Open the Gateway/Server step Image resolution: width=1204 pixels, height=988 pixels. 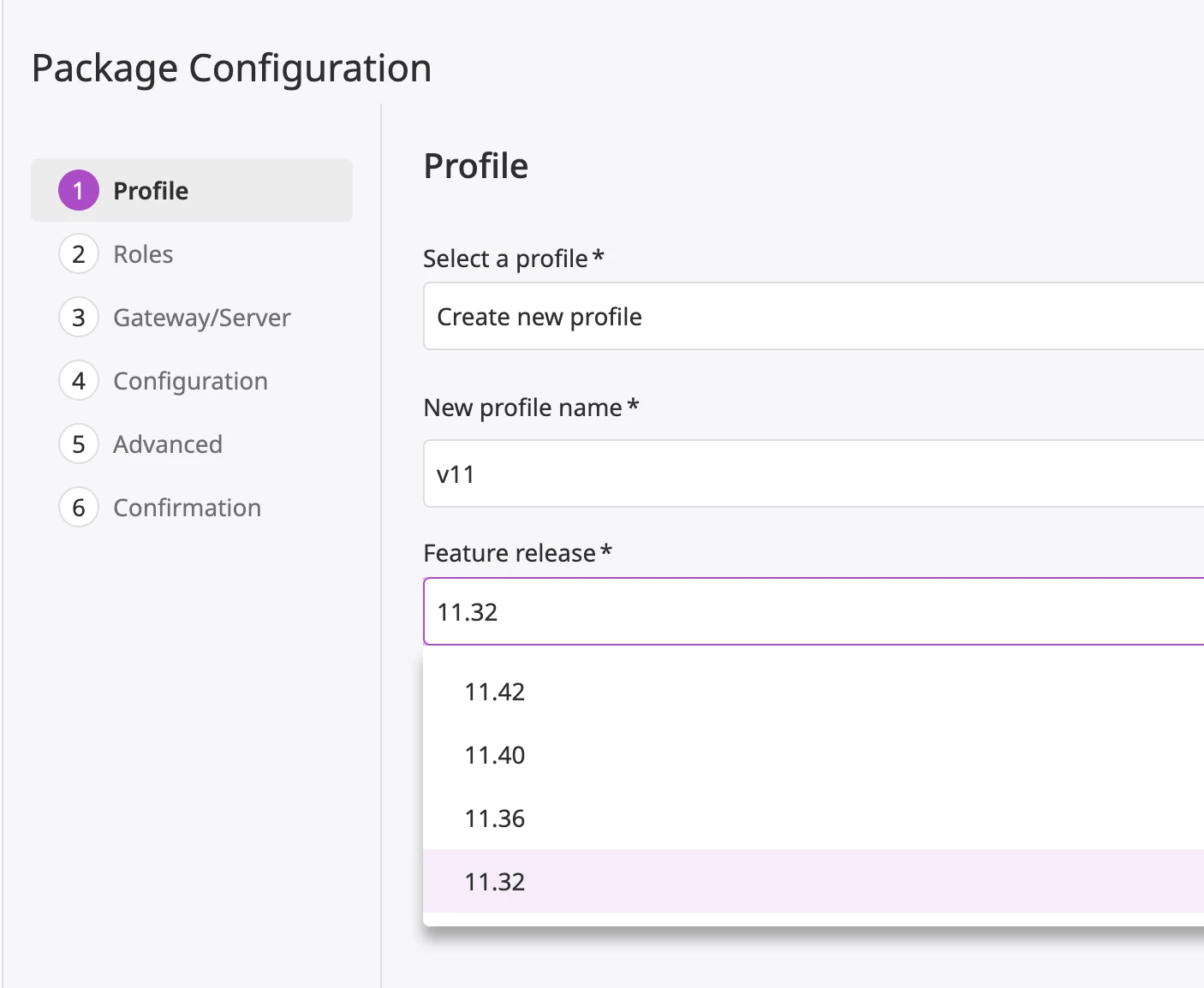tap(202, 318)
